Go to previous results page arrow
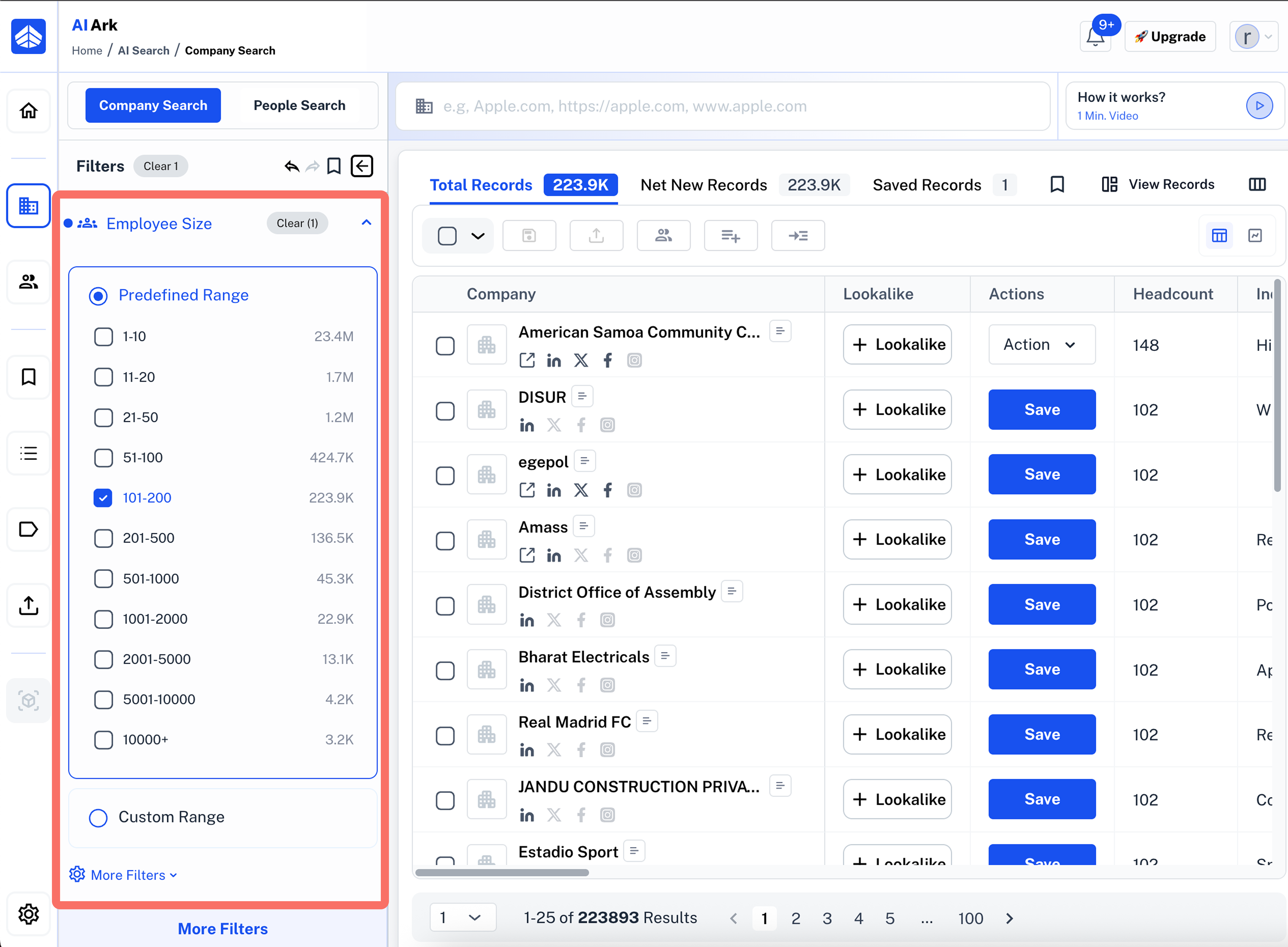Screen dimensions: 1288x947 pyautogui.click(x=733, y=918)
